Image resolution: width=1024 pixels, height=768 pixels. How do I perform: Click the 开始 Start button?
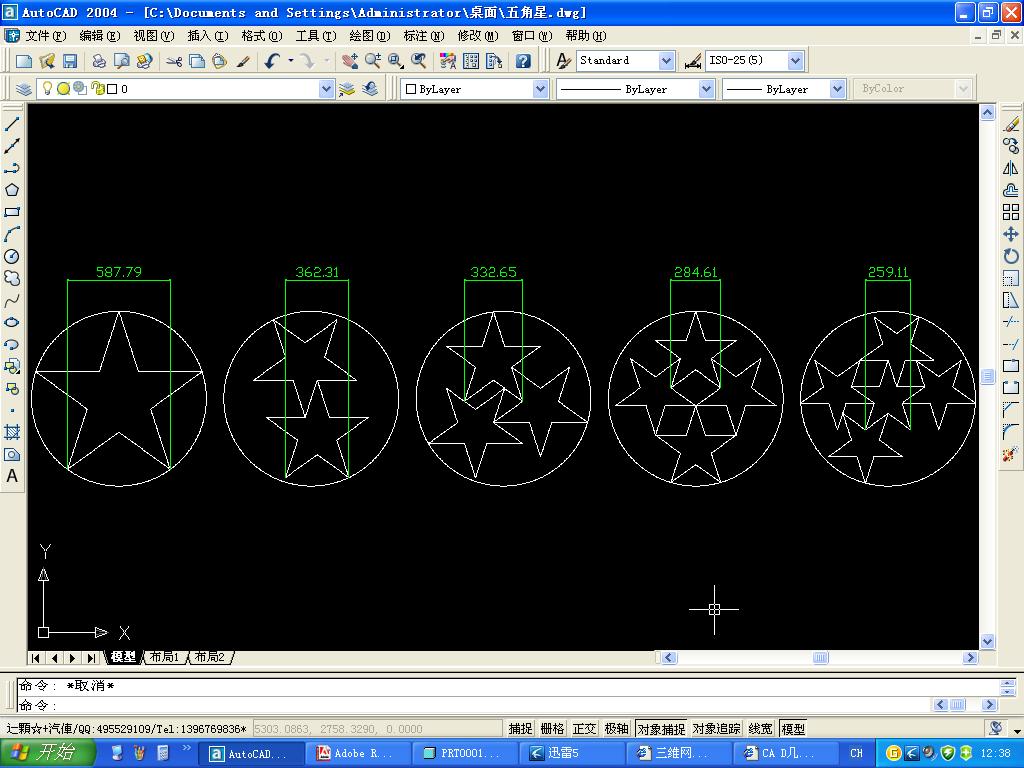46,752
